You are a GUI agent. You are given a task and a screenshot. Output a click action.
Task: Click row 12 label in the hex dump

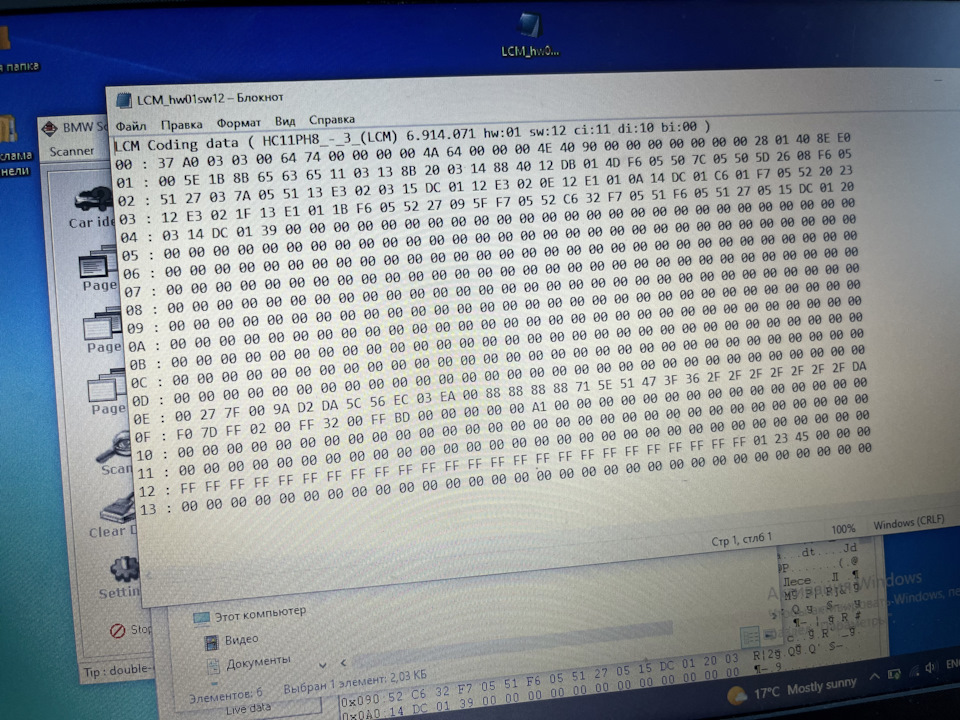pos(146,492)
